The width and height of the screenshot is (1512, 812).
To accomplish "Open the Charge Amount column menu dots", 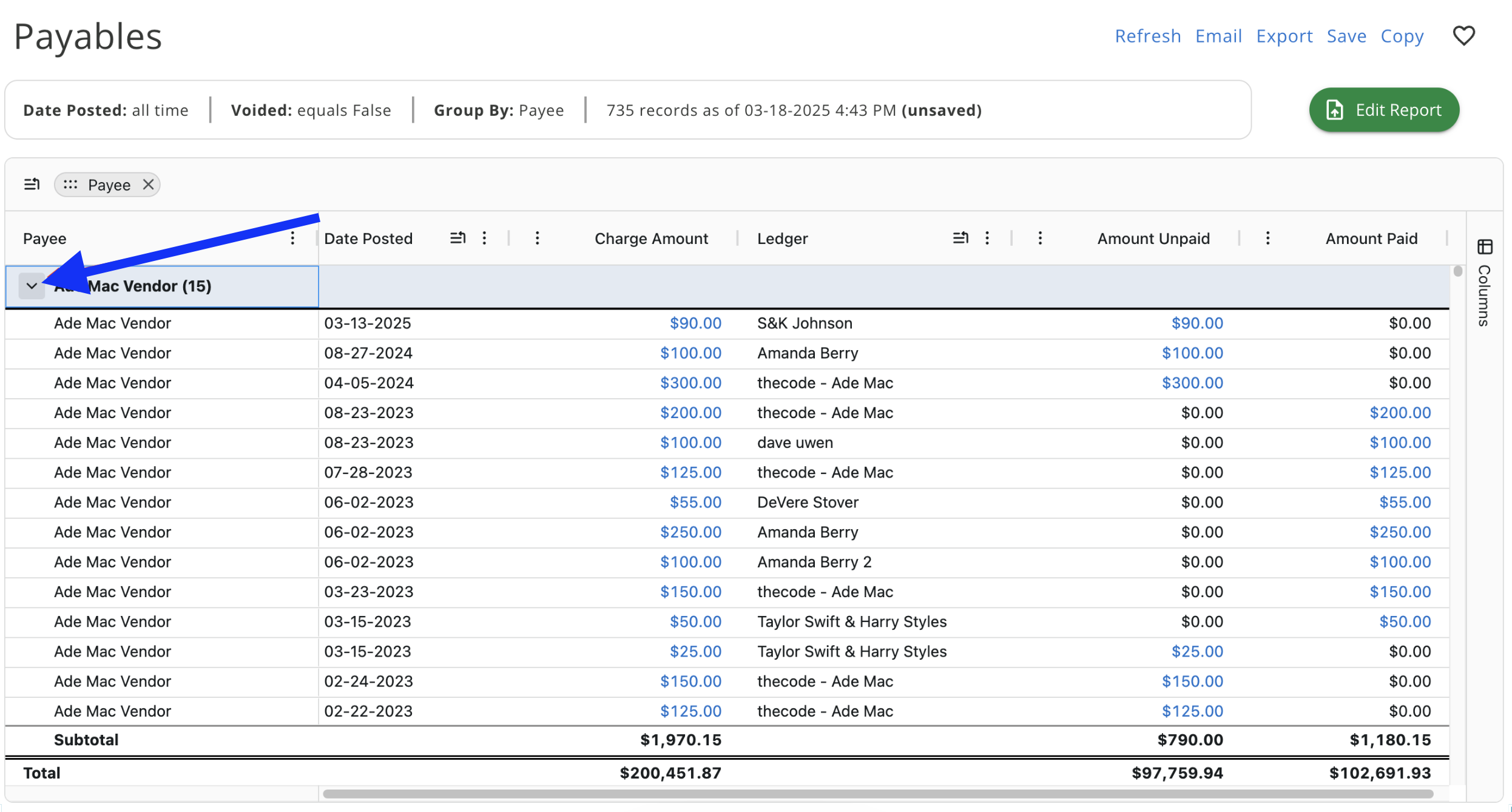I will click(537, 238).
